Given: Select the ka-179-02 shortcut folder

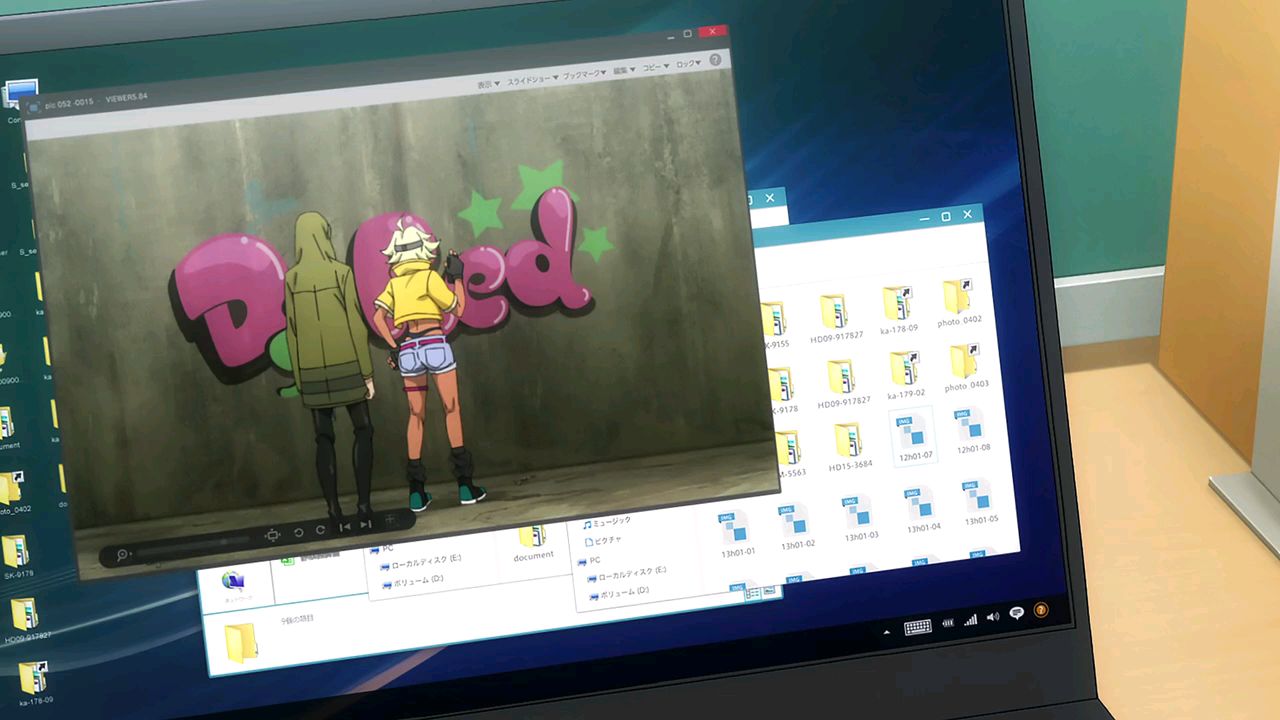Looking at the screenshot, I should coord(904,374).
